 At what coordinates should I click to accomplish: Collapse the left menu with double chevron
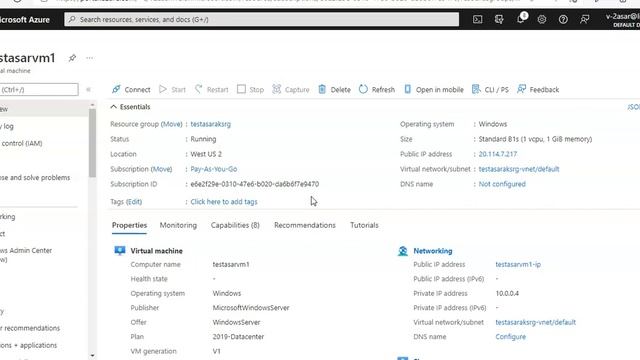click(x=88, y=89)
